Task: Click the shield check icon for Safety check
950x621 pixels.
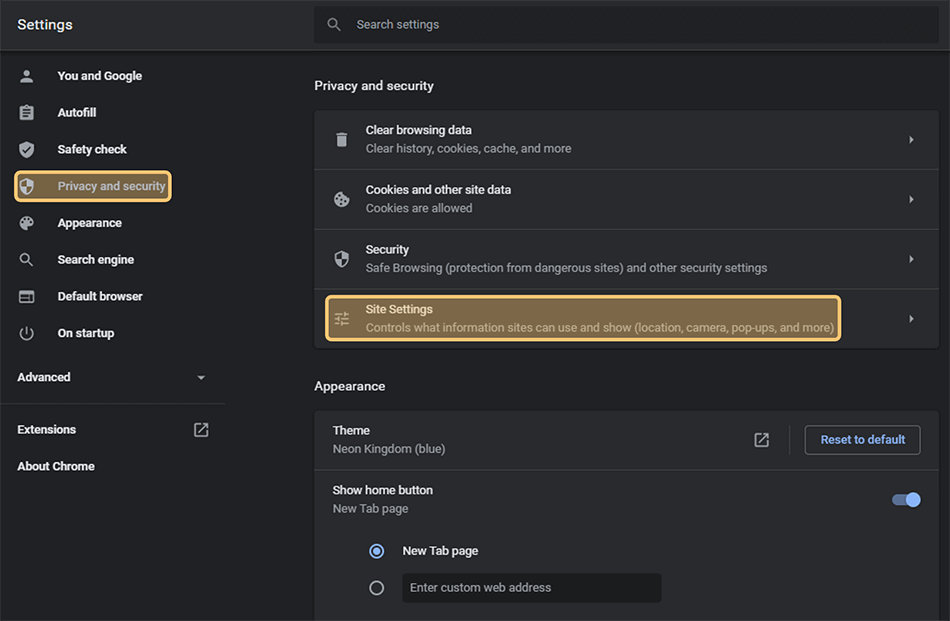Action: pyautogui.click(x=27, y=150)
